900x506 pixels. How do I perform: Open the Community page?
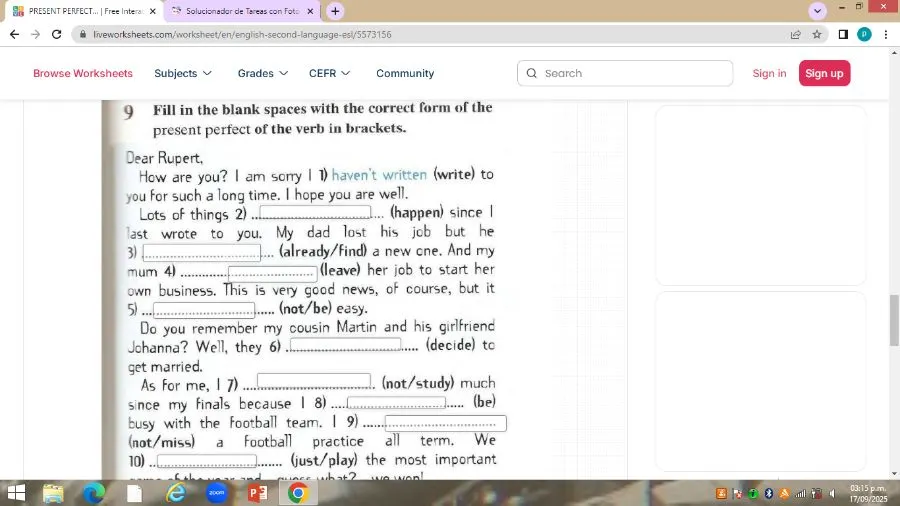point(405,73)
